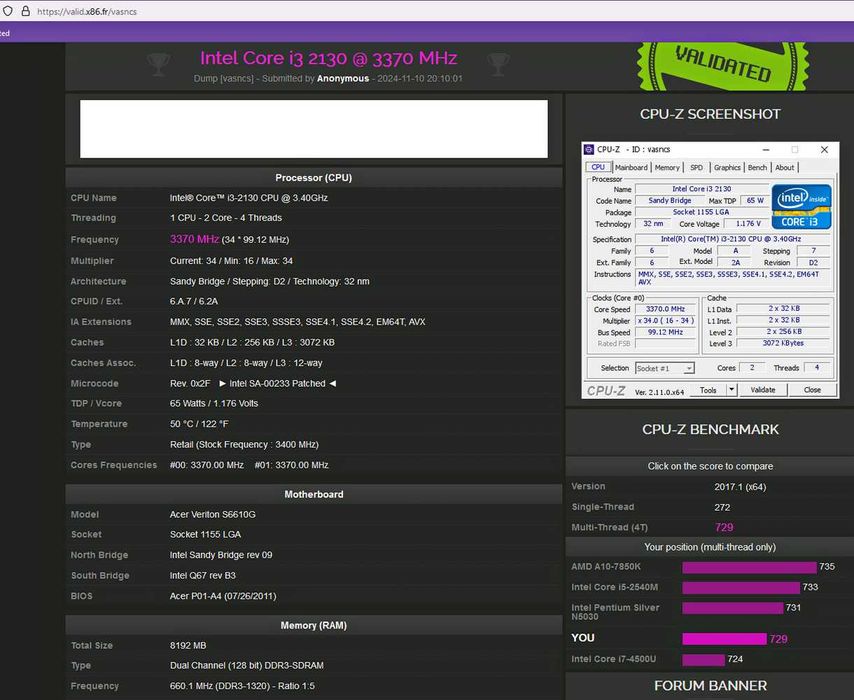
Task: Click the CPU-Z BENCHMARK heading
Action: [710, 429]
